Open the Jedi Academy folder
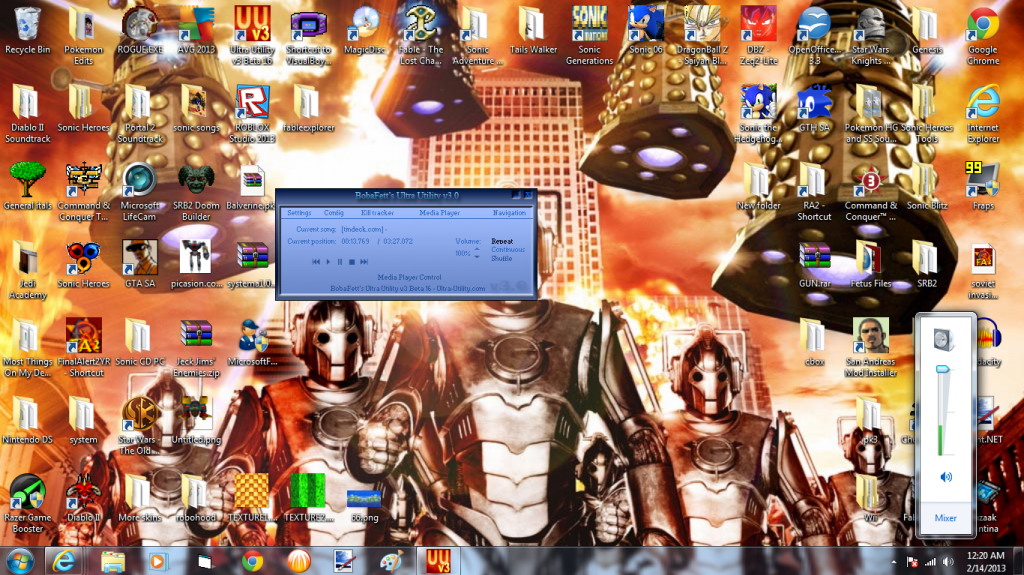The height and width of the screenshot is (575, 1024). pos(27,269)
